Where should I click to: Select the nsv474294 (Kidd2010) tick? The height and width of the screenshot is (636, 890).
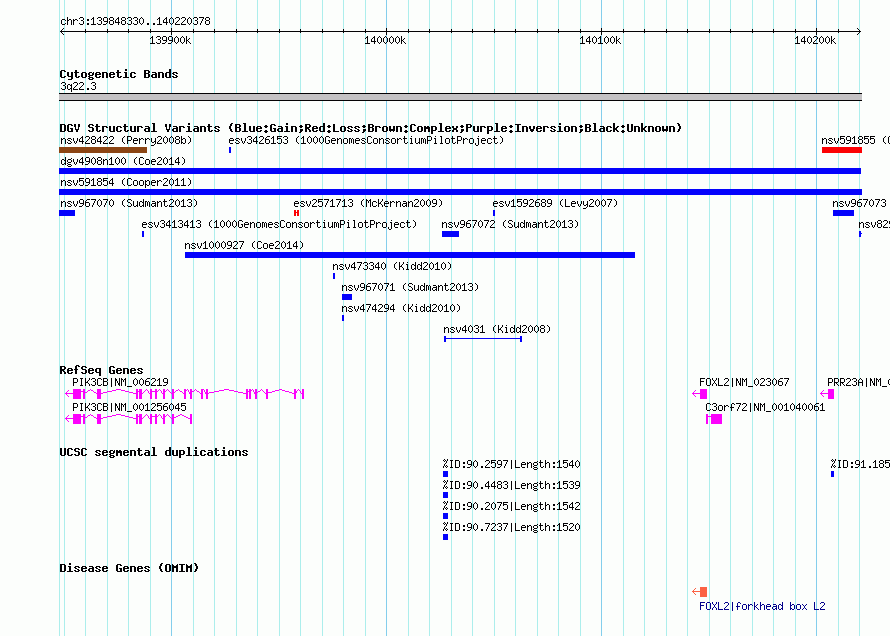pyautogui.click(x=343, y=318)
